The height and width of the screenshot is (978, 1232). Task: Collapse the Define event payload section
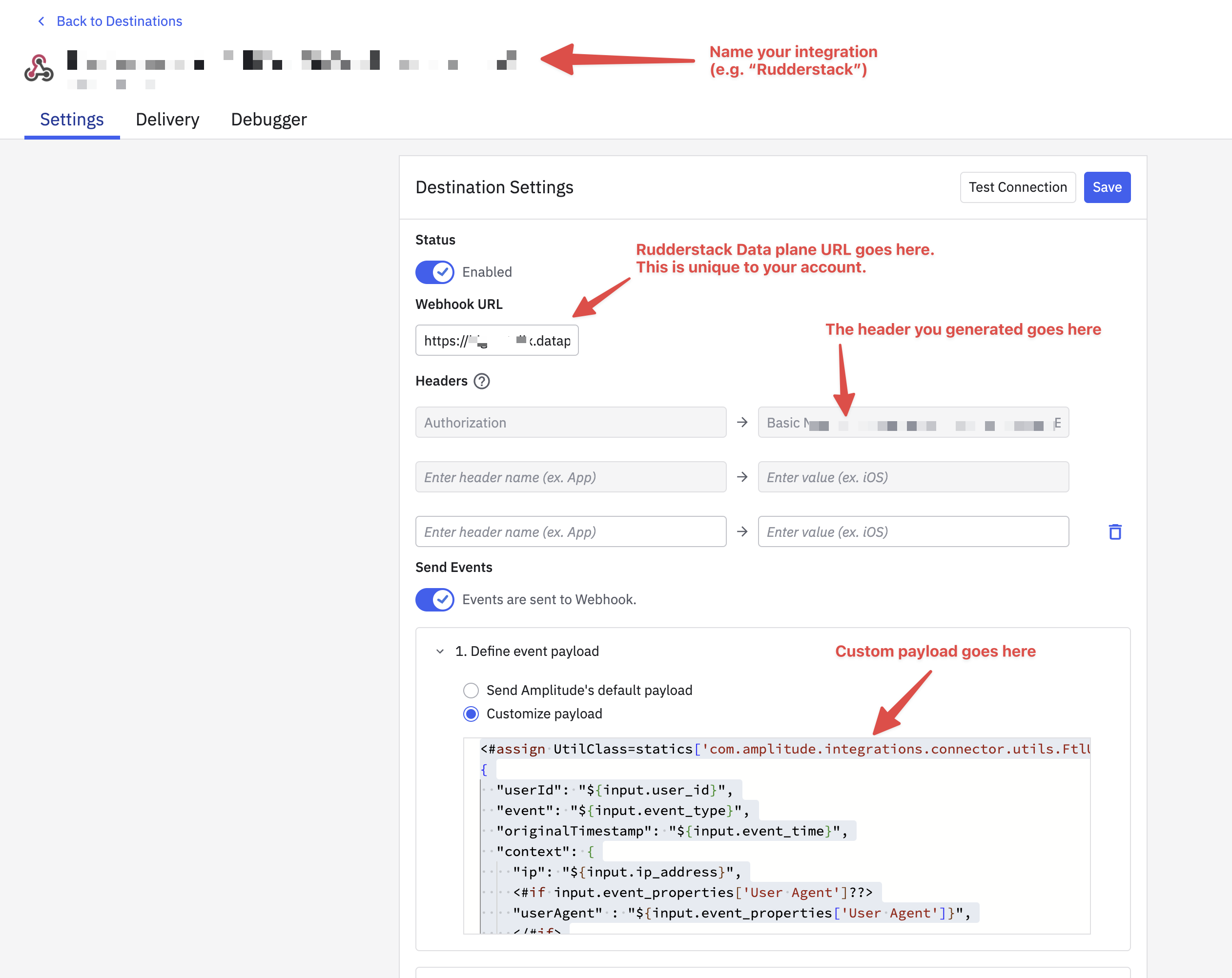pyautogui.click(x=439, y=651)
